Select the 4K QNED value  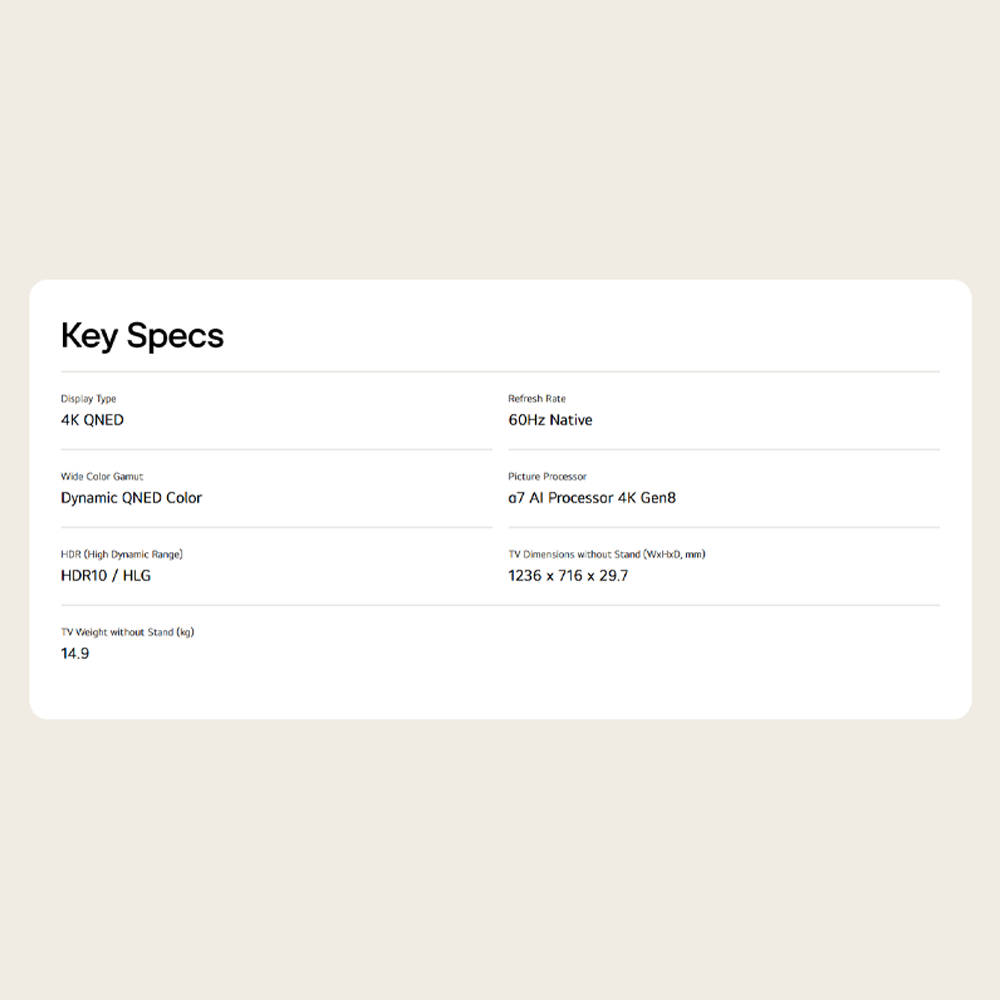(92, 420)
